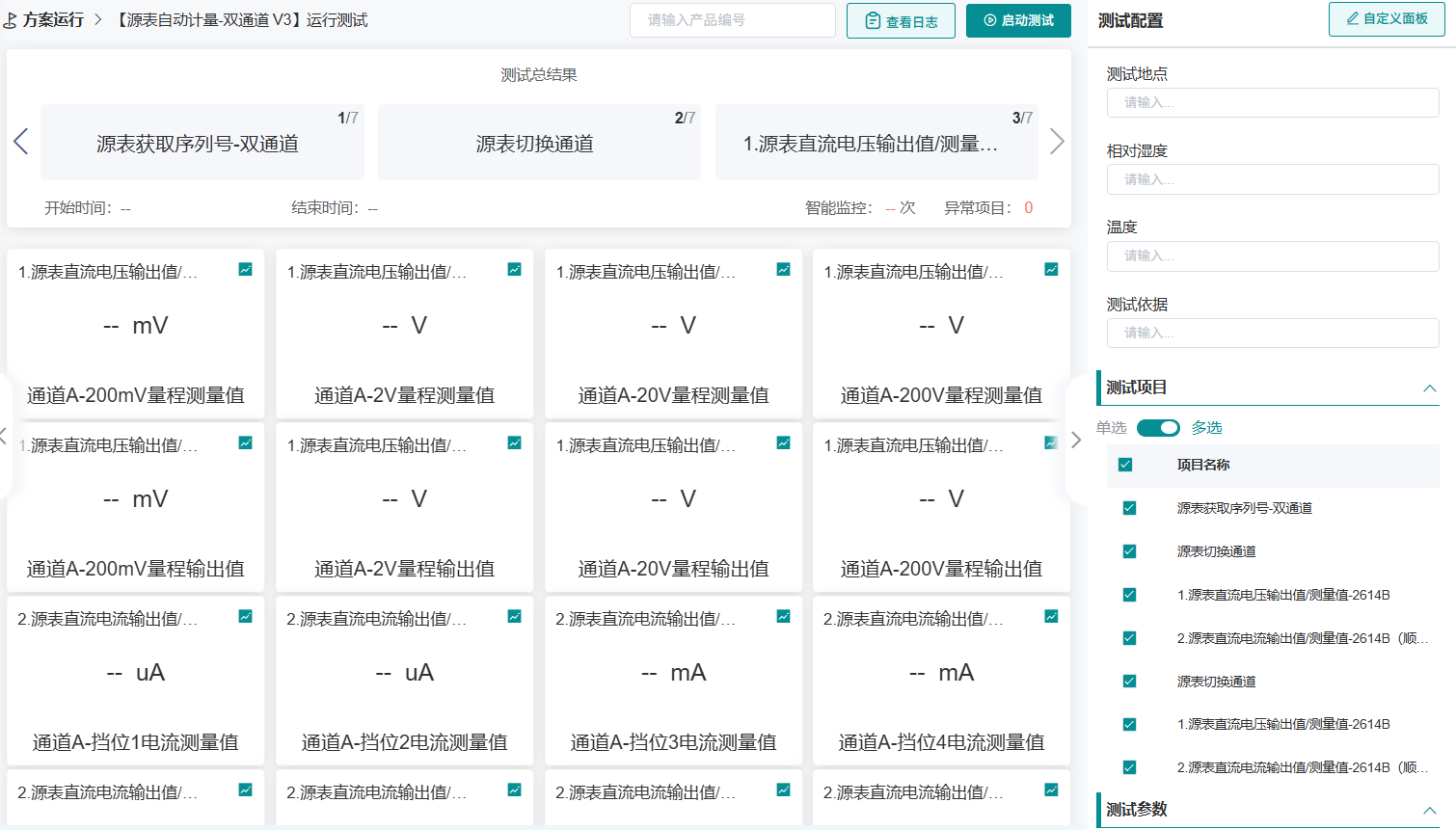
Task: Show next page of measurement cards
Action: [x=1076, y=440]
